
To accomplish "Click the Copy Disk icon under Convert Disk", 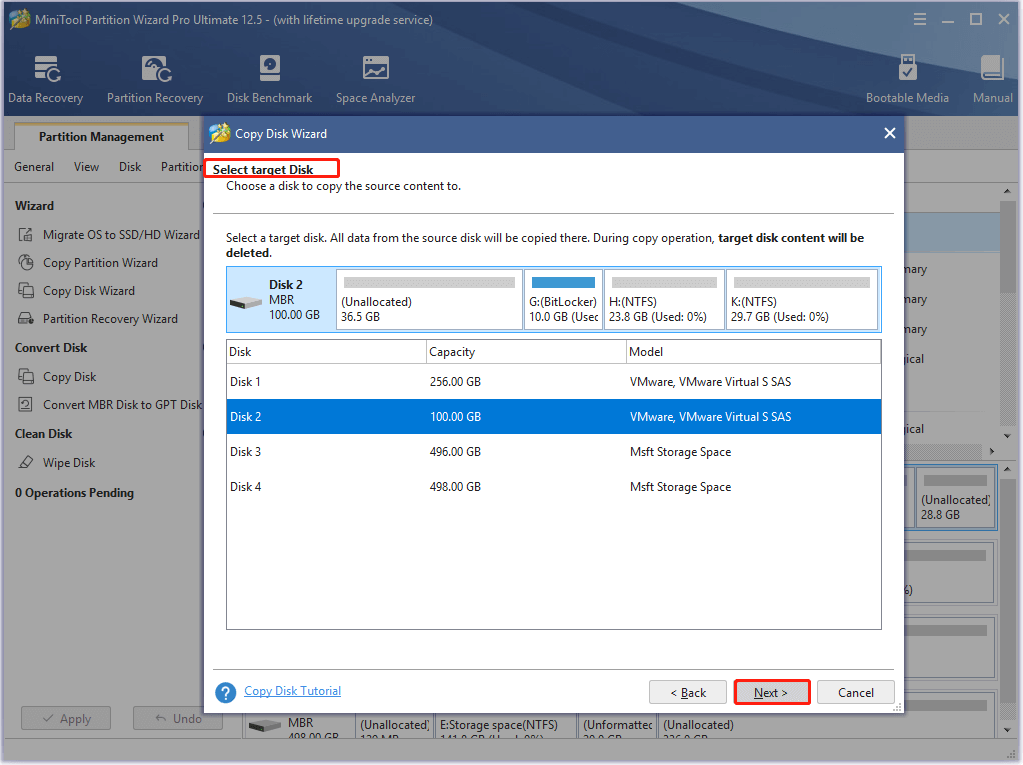I will point(25,377).
